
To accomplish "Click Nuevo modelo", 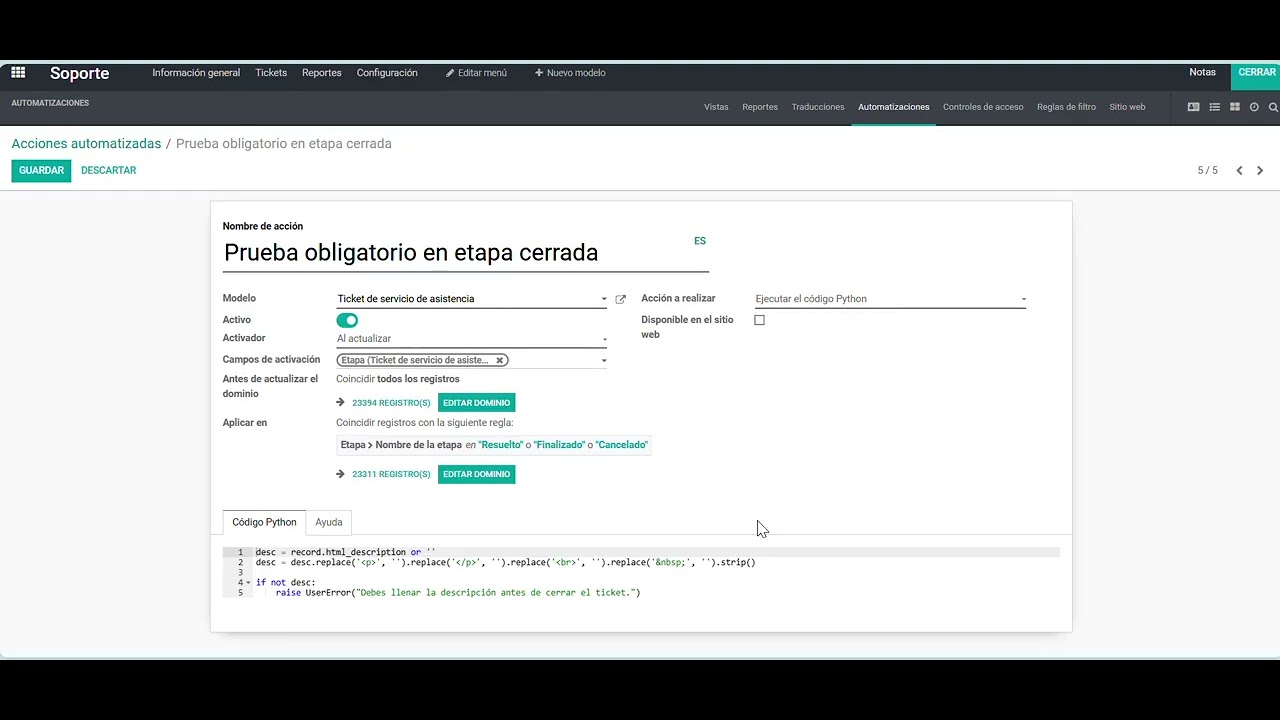I will (570, 73).
